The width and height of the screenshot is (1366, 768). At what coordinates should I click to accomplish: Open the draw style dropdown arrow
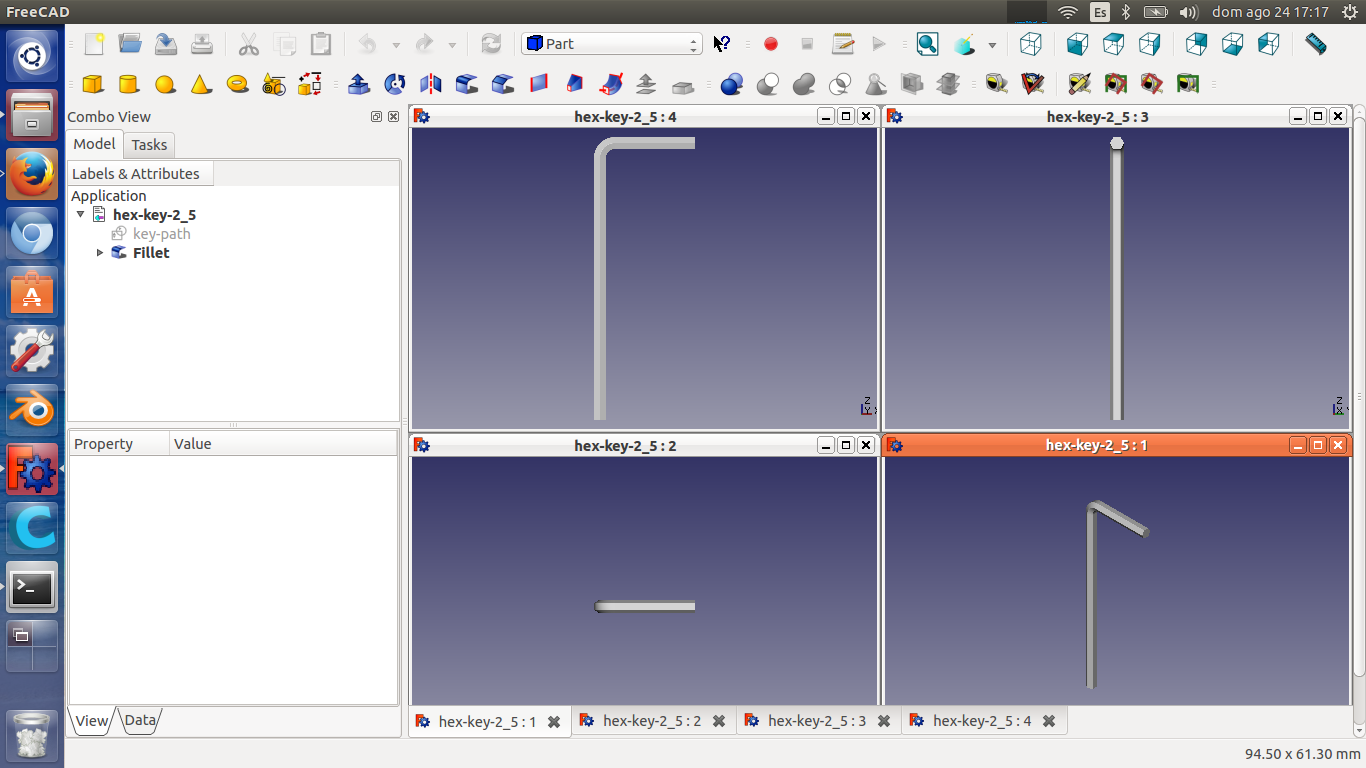tap(992, 45)
